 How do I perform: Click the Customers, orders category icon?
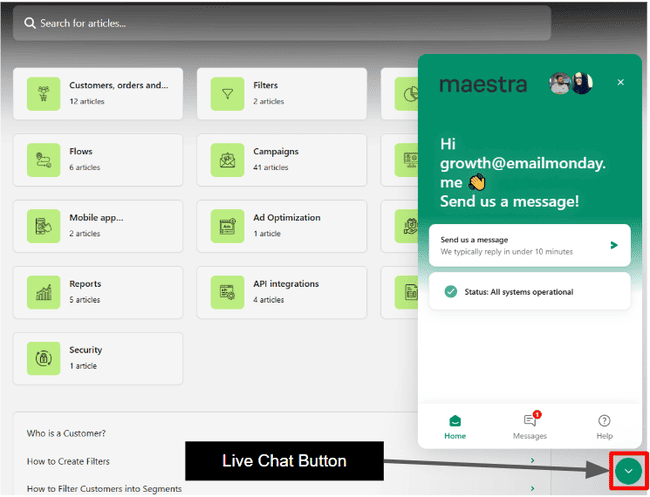tap(44, 94)
